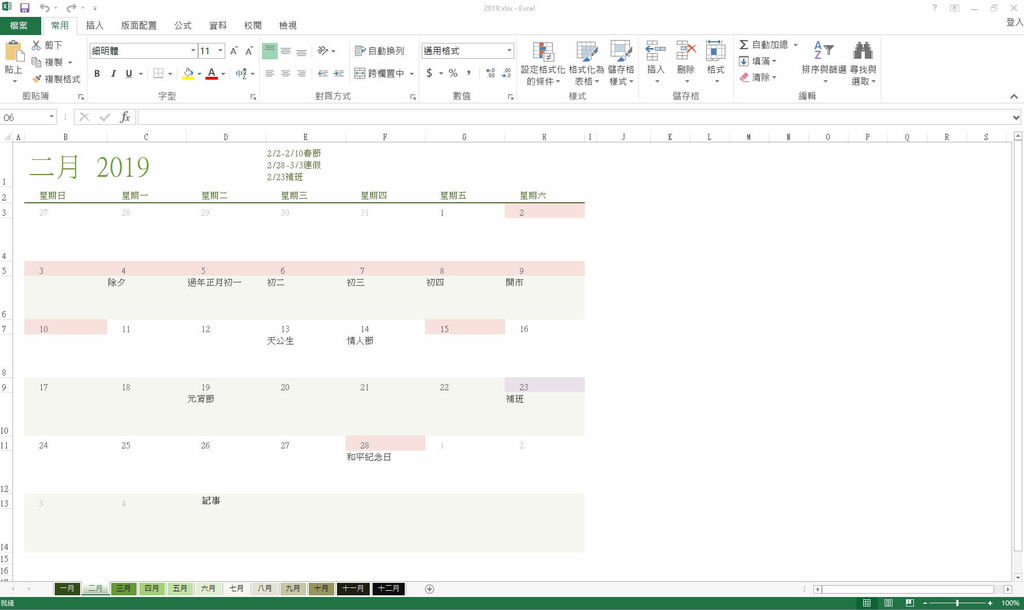The width and height of the screenshot is (1024, 610).
Task: Open the March (三月) sheet tab
Action: coord(123,588)
